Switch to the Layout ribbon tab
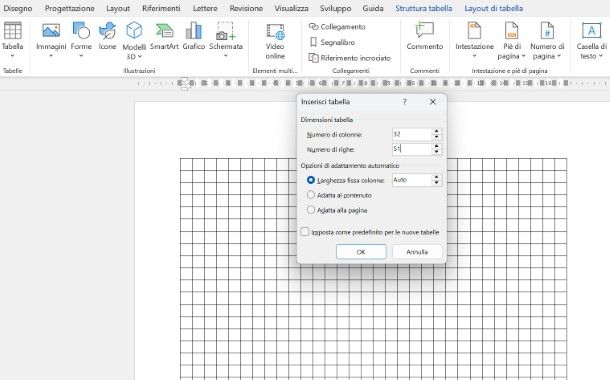Viewport: 610px width, 380px height. coord(118,8)
